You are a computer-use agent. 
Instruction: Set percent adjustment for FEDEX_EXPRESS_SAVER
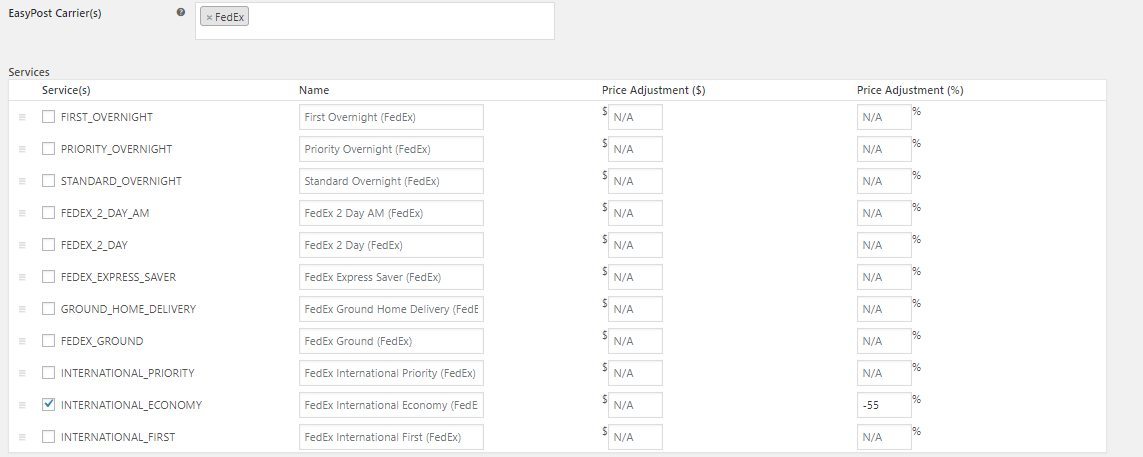[884, 277]
